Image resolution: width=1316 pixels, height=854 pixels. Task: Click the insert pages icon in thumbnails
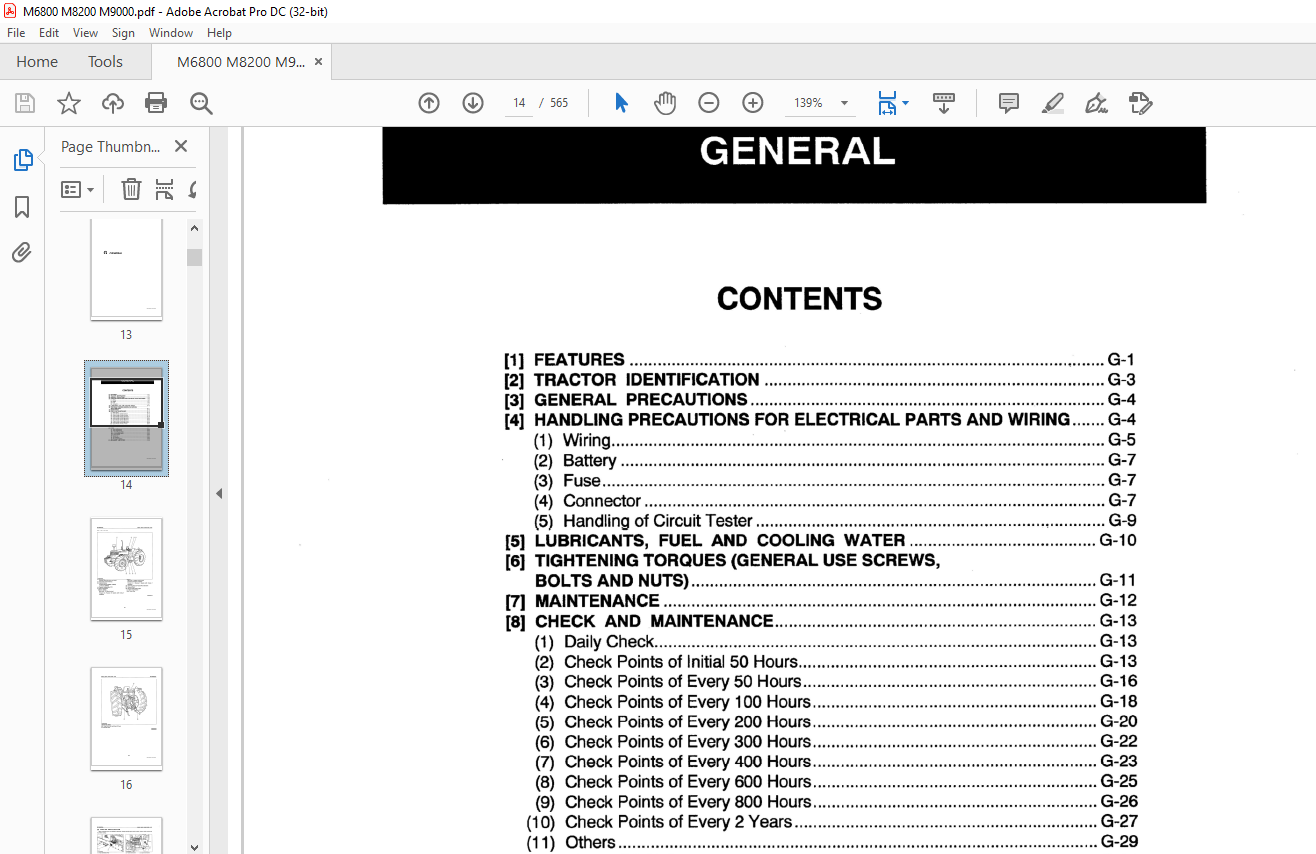(165, 189)
